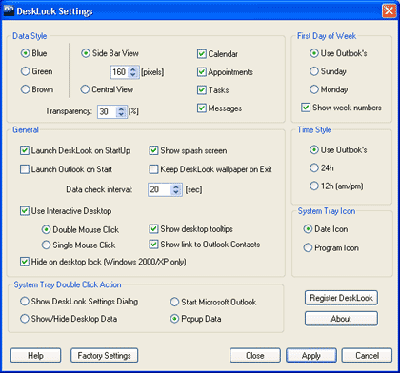This screenshot has height=373, width=400.
Task: Open the About dialog
Action: point(341,319)
